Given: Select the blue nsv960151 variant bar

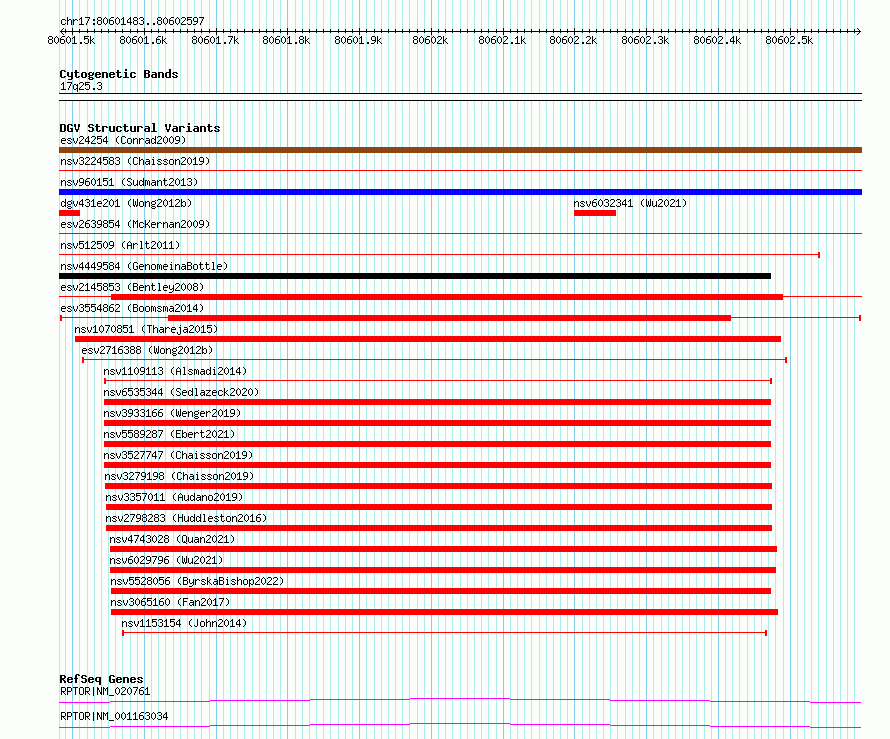Looking at the screenshot, I should (x=460, y=192).
